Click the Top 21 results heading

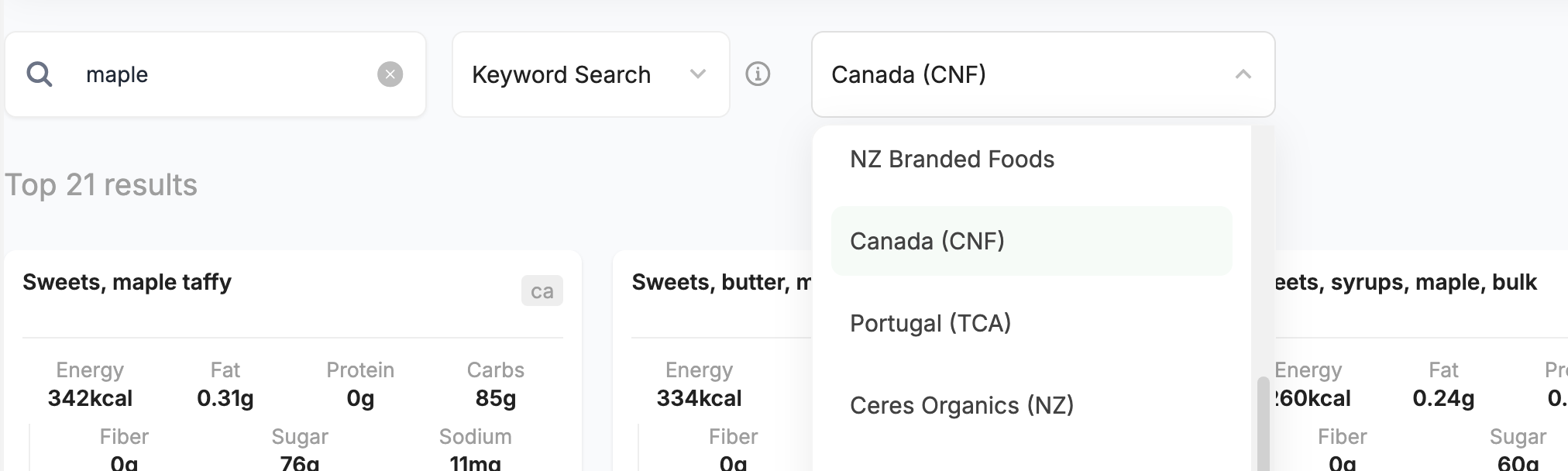click(101, 185)
